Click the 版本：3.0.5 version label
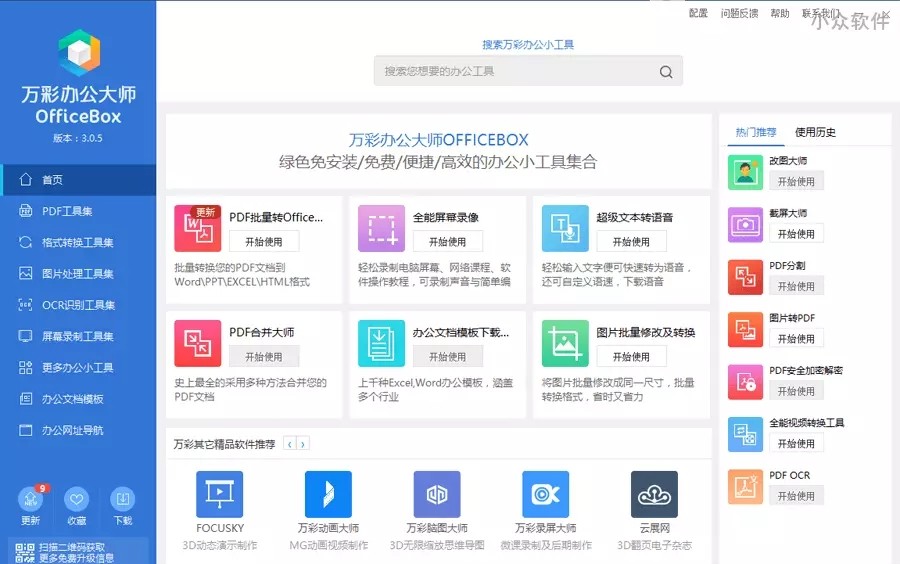 pos(78,138)
